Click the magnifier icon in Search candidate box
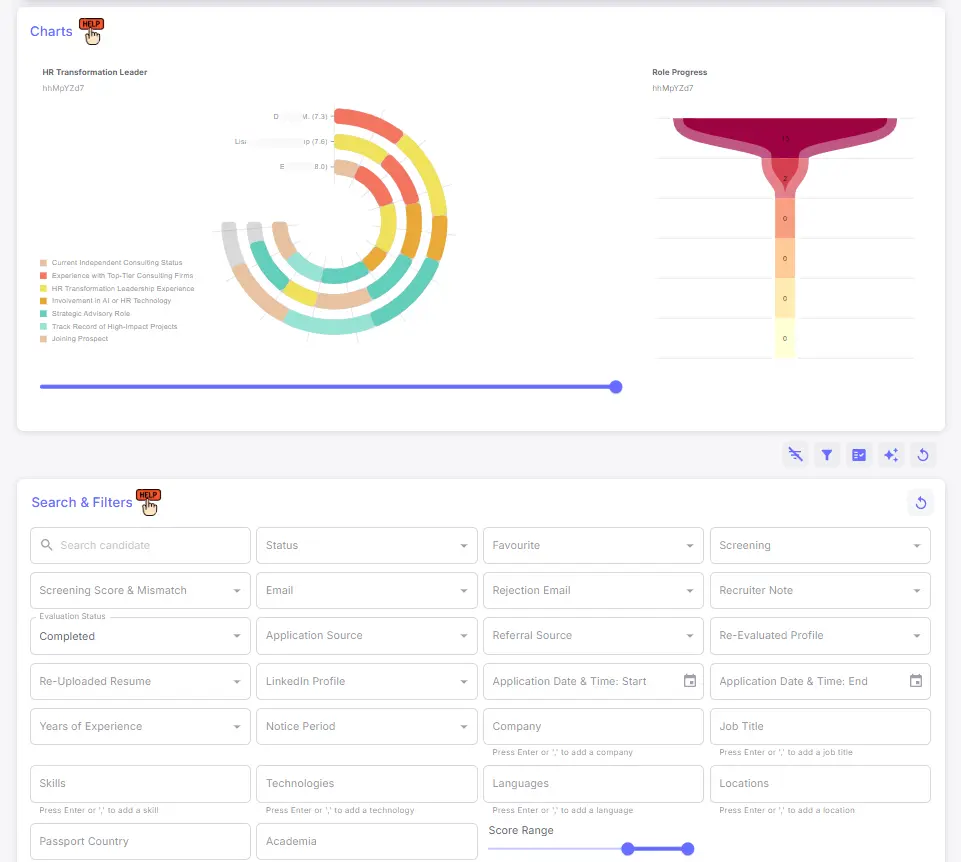The width and height of the screenshot is (961, 862). 47,544
